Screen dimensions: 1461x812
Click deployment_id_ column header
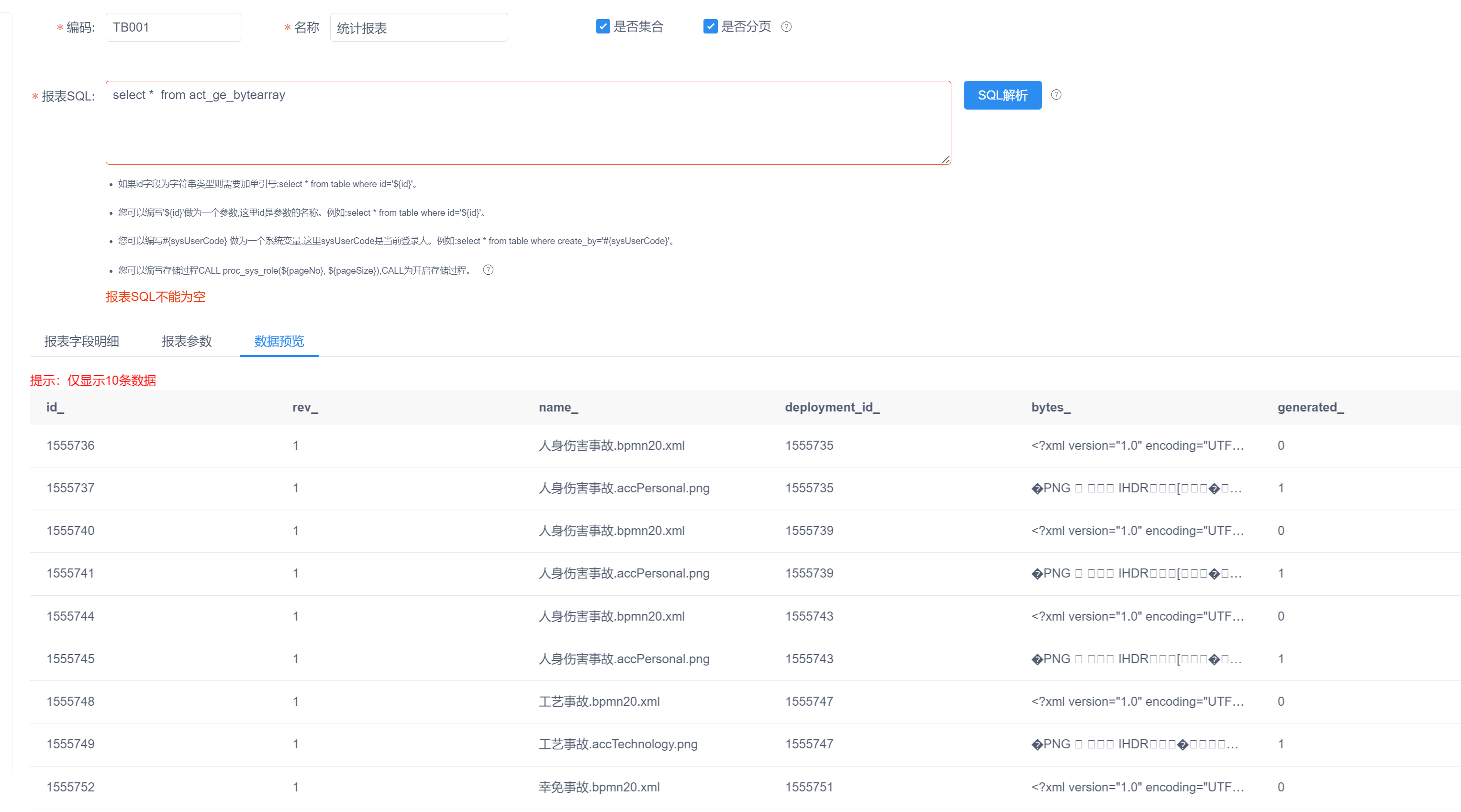(x=832, y=407)
